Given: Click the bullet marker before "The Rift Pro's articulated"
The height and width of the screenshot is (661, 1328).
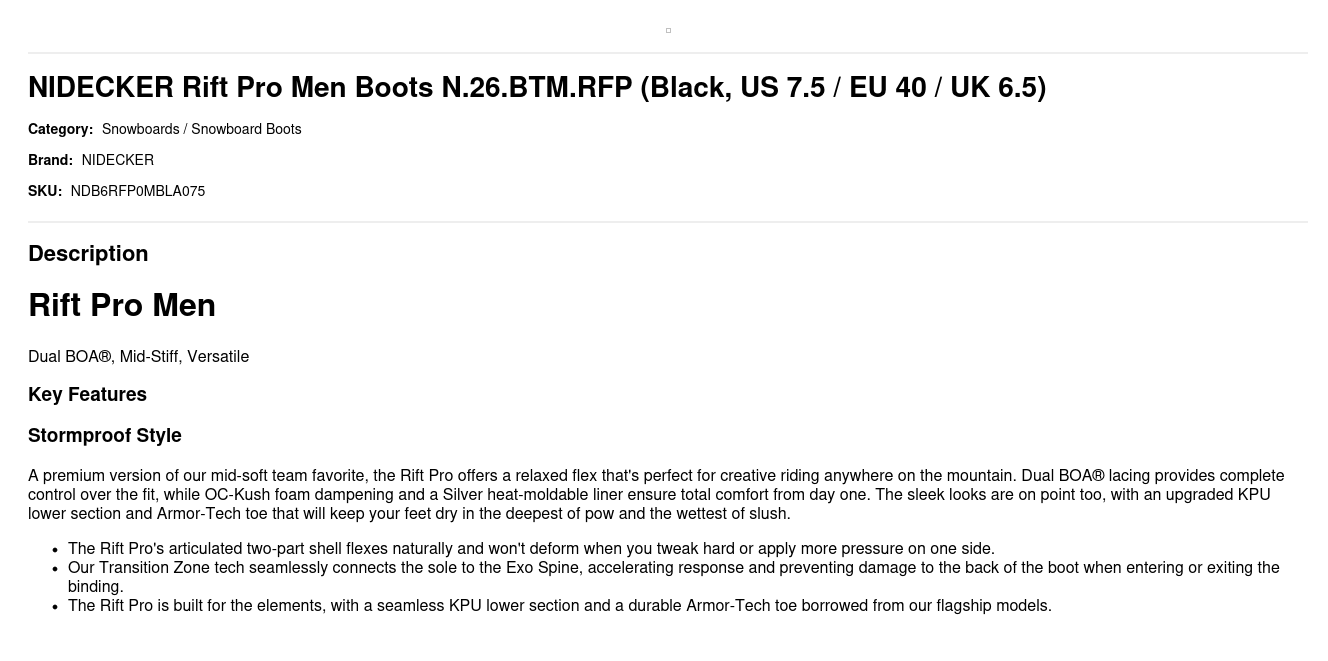Looking at the screenshot, I should (x=55, y=549).
